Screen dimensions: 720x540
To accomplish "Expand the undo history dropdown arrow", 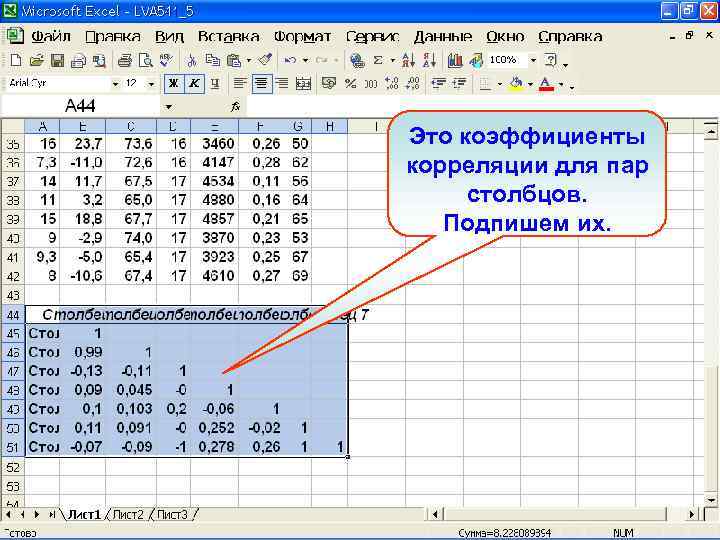I will point(305,60).
